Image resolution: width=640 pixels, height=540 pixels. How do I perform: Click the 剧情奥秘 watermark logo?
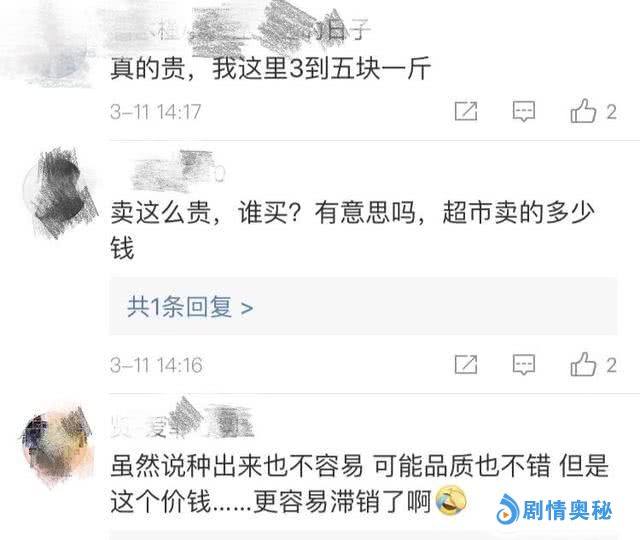pyautogui.click(x=554, y=509)
